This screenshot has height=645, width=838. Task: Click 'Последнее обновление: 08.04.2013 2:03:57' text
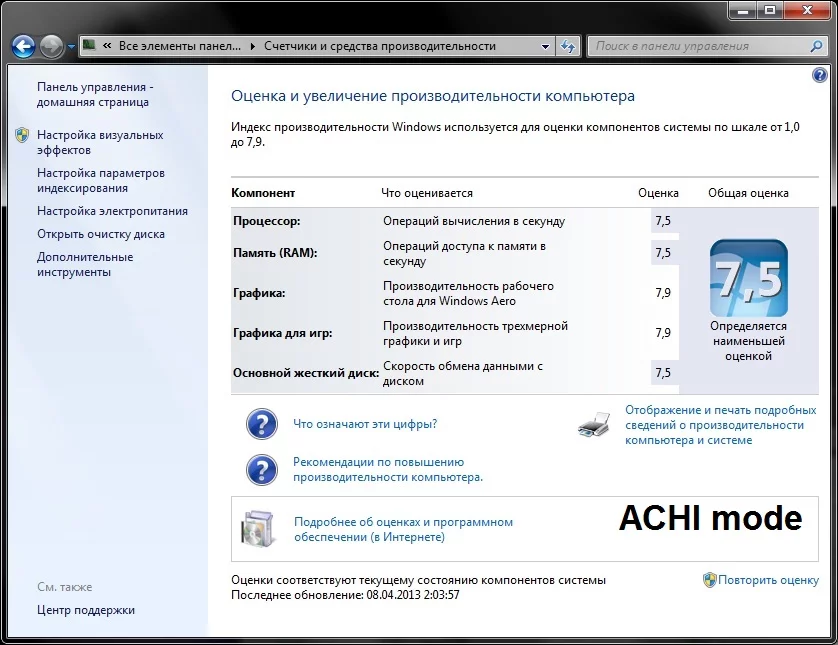tap(345, 595)
